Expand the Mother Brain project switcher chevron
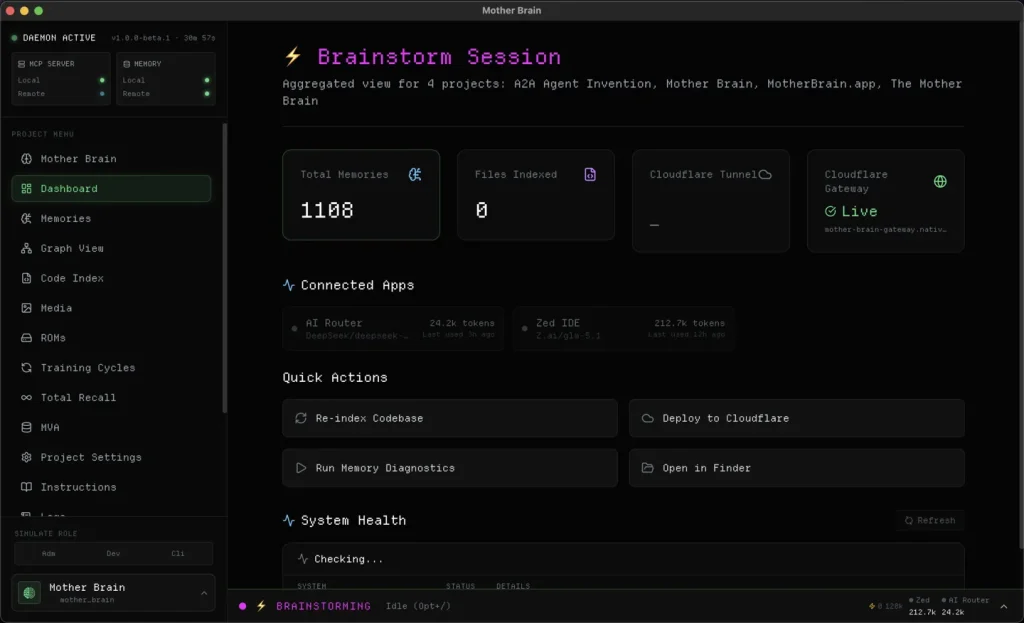Screen dimensions: 1024x623 click(x=204, y=593)
